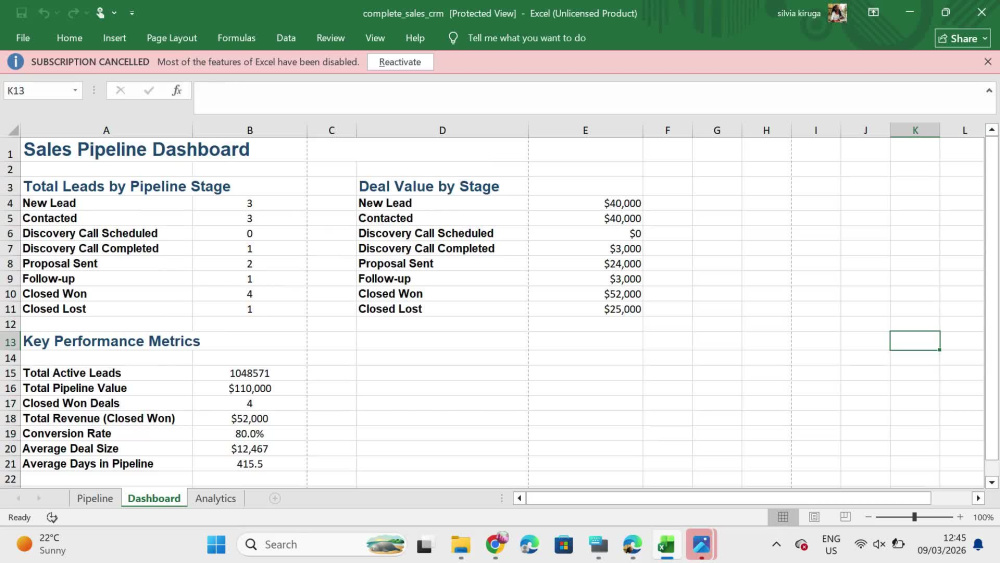Click the zoom slider handle
The height and width of the screenshot is (563, 1000).
click(914, 517)
